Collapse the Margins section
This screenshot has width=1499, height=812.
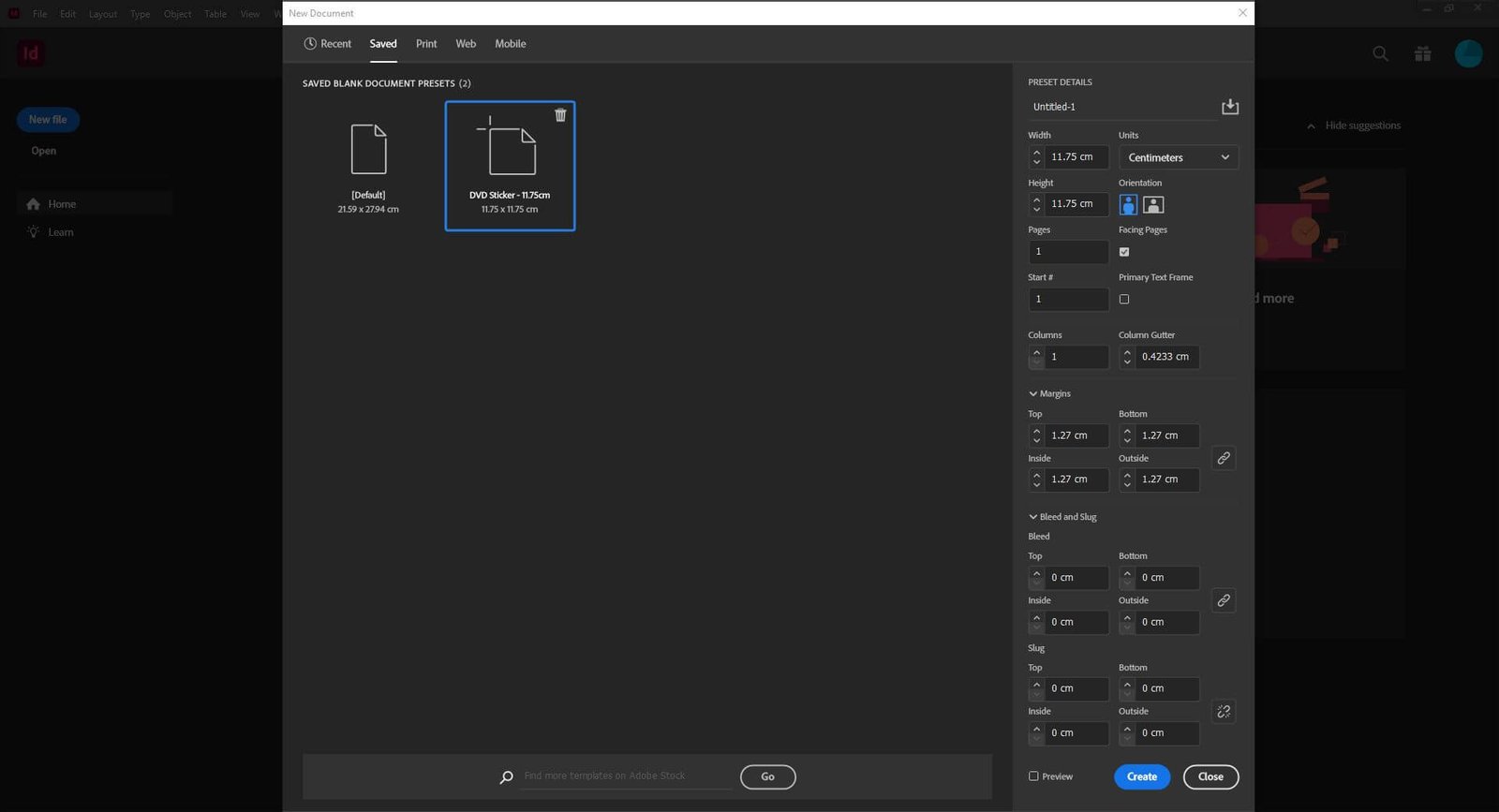point(1049,393)
